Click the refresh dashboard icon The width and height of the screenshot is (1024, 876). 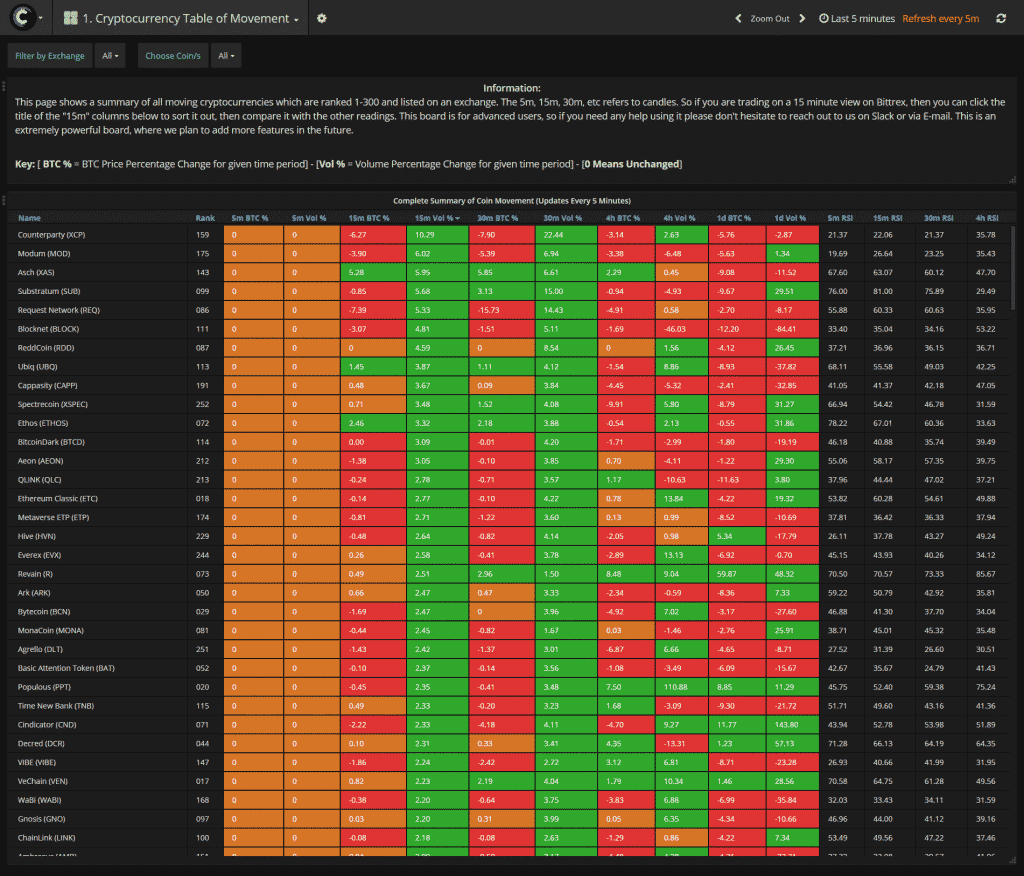tap(1001, 18)
